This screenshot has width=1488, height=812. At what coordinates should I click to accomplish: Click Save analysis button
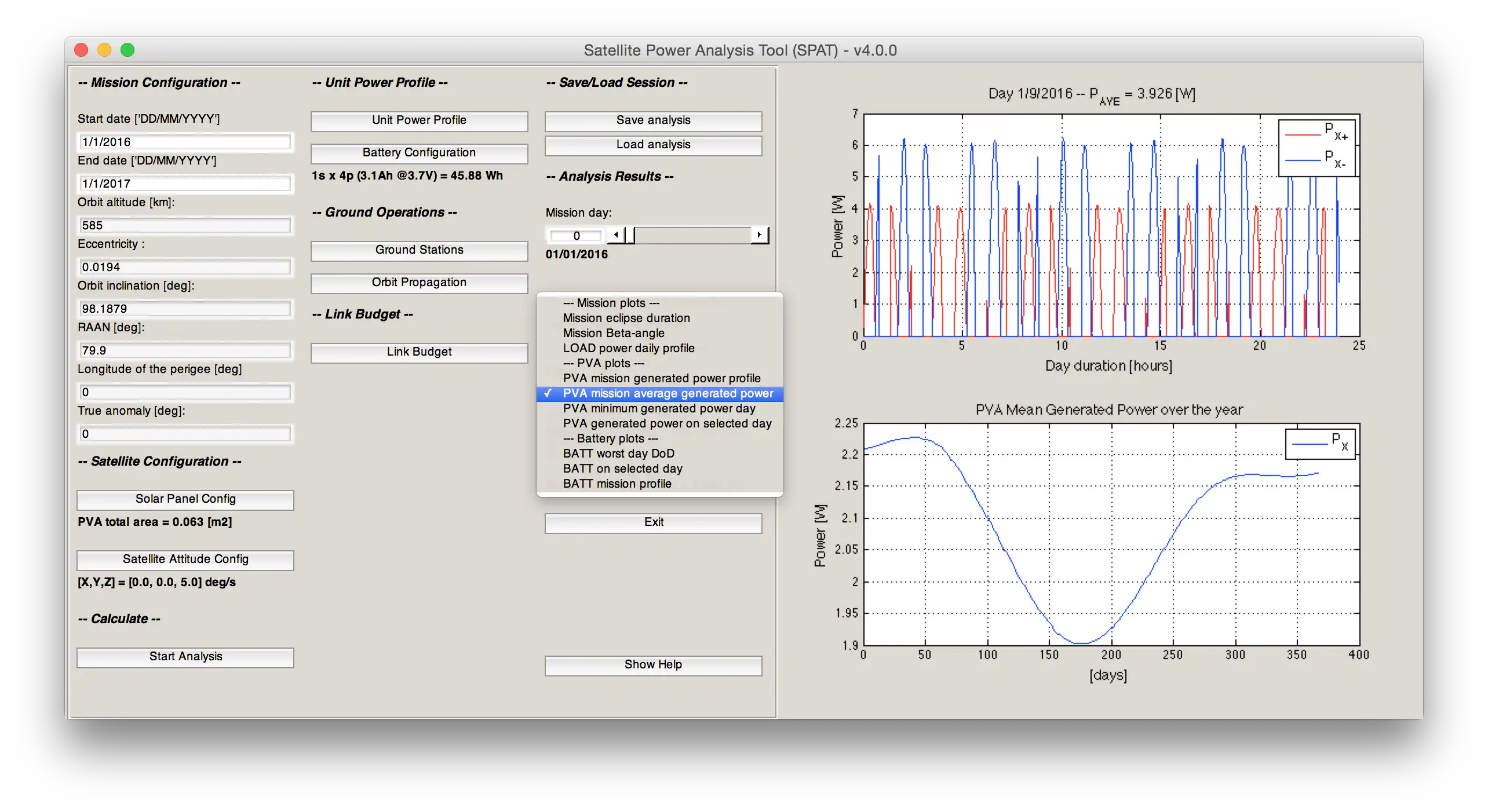click(653, 120)
